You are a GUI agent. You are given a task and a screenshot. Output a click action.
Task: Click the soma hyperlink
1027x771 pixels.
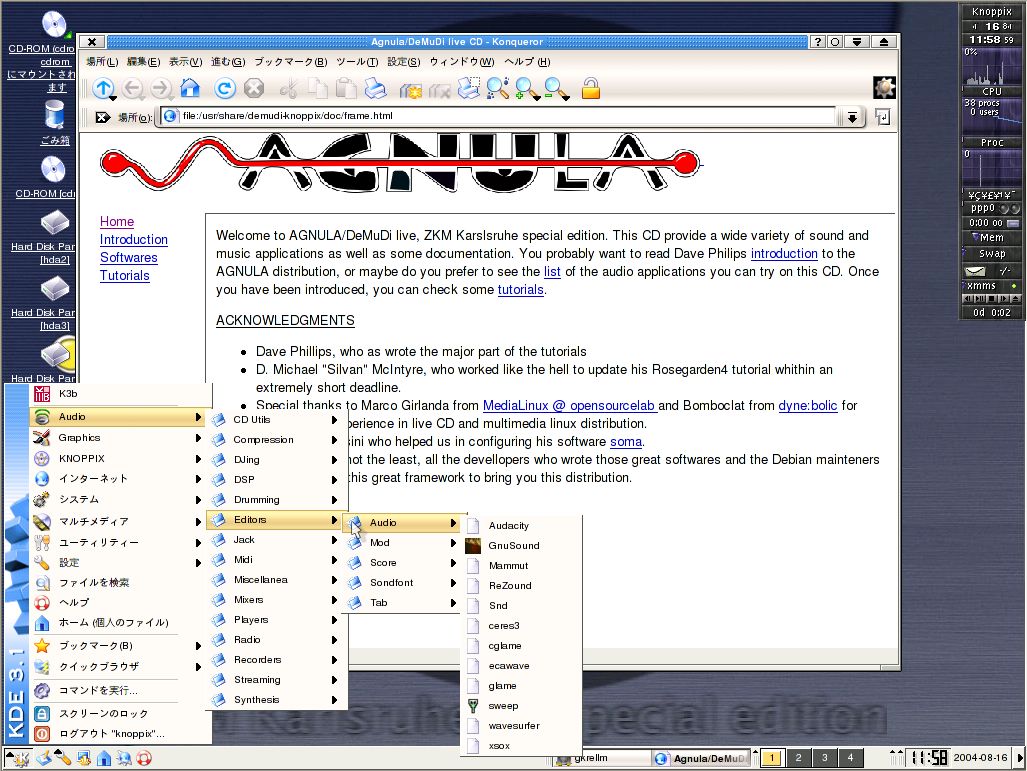pyautogui.click(x=626, y=442)
